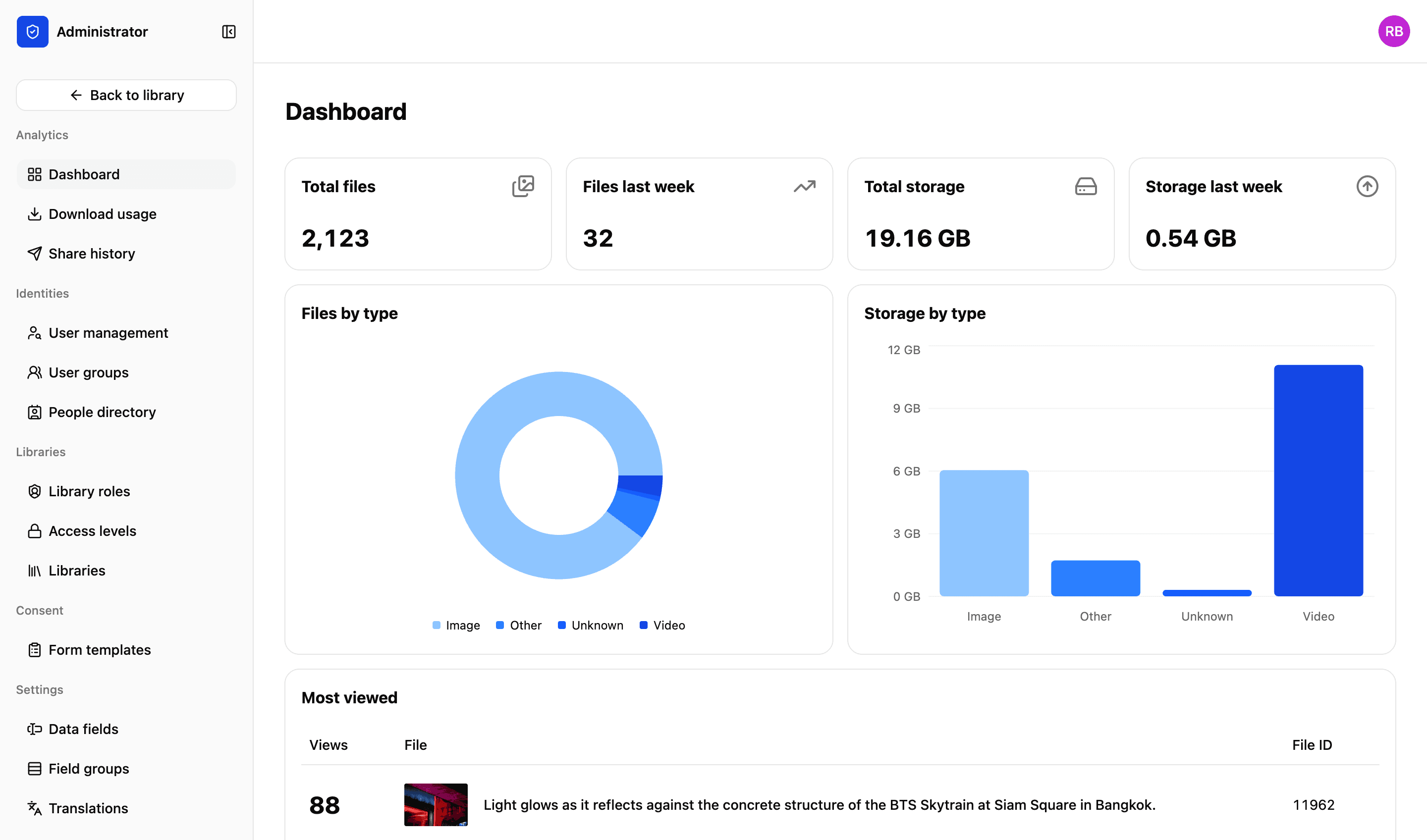Viewport: 1427px width, 840px height.
Task: Click the People directory contact icon
Action: point(35,412)
